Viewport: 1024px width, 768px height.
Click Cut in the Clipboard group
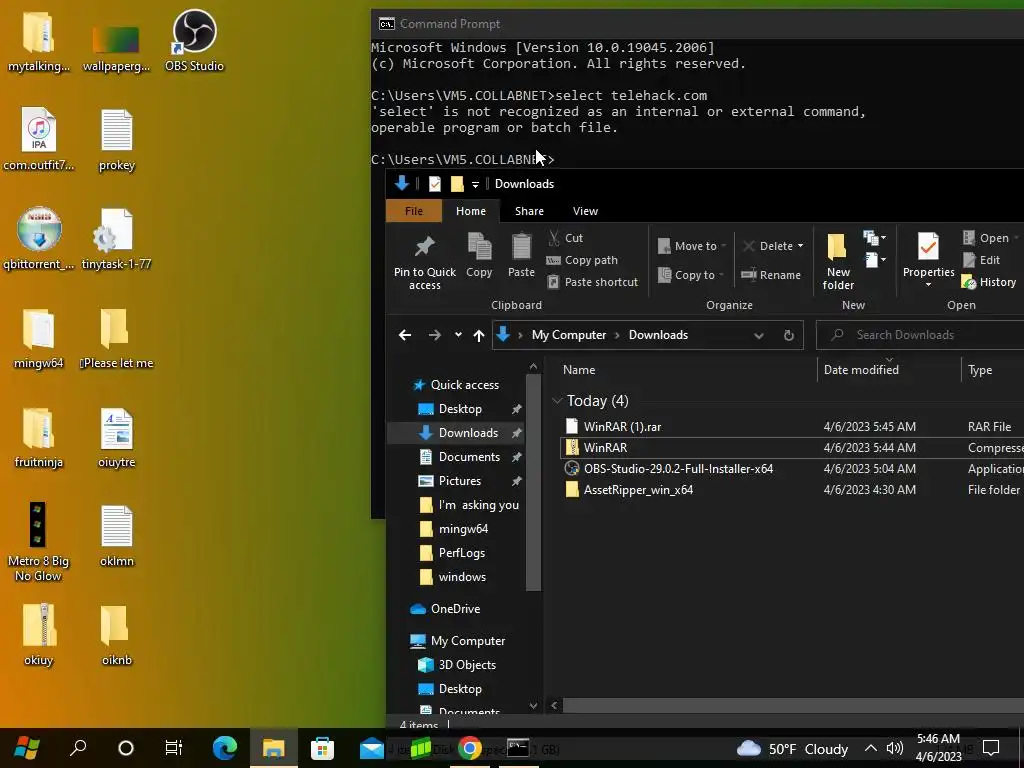point(566,238)
